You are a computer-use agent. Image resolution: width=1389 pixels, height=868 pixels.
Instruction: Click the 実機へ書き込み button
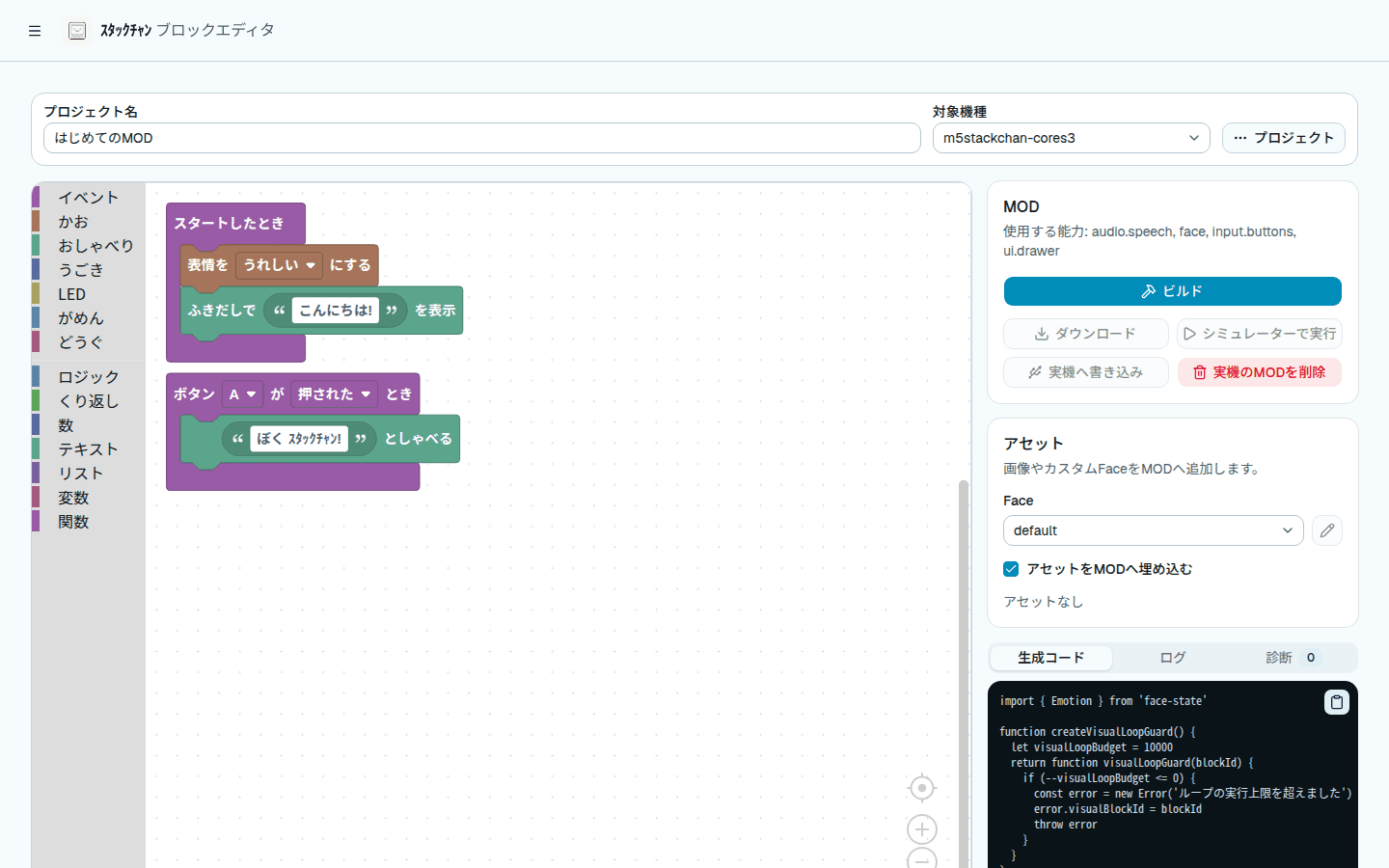1085,372
